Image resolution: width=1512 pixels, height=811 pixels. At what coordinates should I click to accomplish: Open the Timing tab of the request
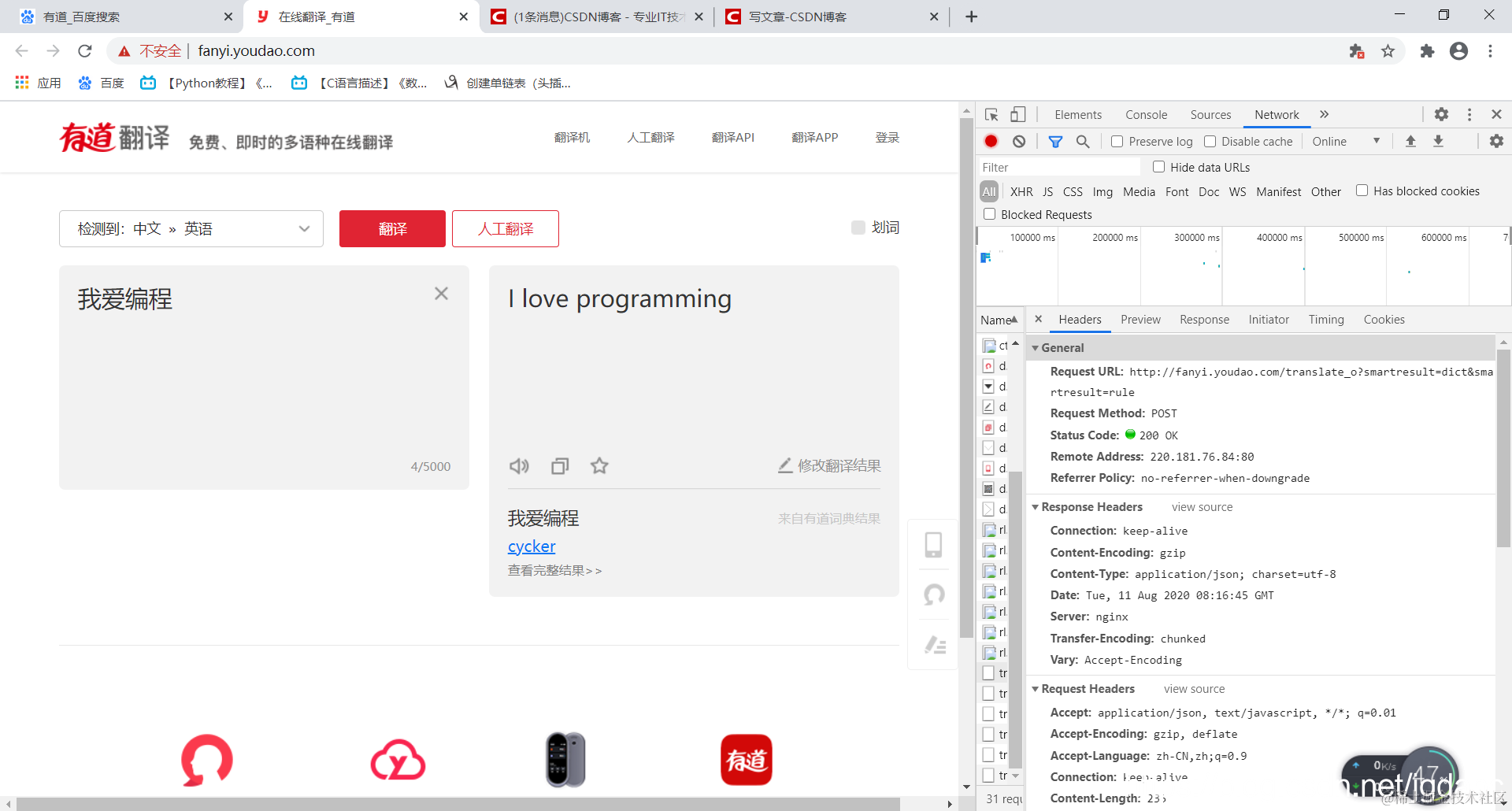click(1326, 320)
